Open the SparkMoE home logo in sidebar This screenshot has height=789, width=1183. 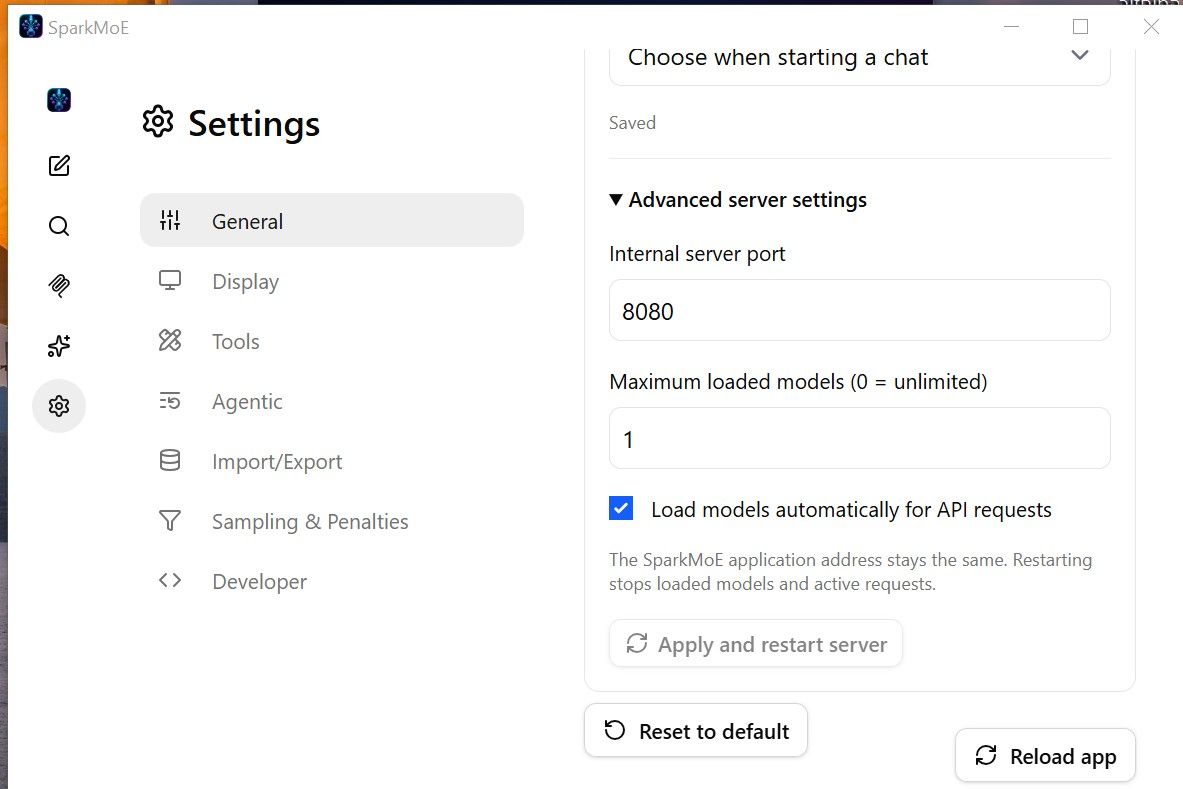click(59, 100)
